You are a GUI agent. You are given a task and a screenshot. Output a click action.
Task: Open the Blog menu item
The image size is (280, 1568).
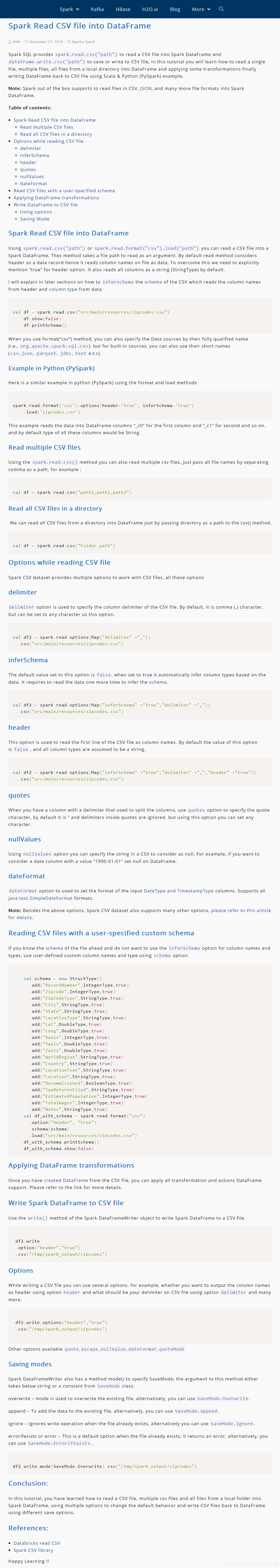175,9
